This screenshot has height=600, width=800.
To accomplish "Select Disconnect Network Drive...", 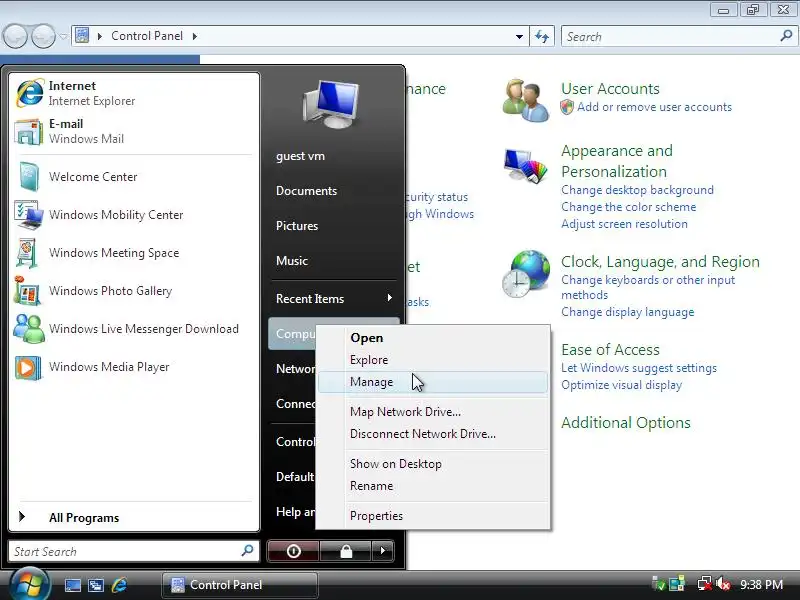I will (433, 434).
